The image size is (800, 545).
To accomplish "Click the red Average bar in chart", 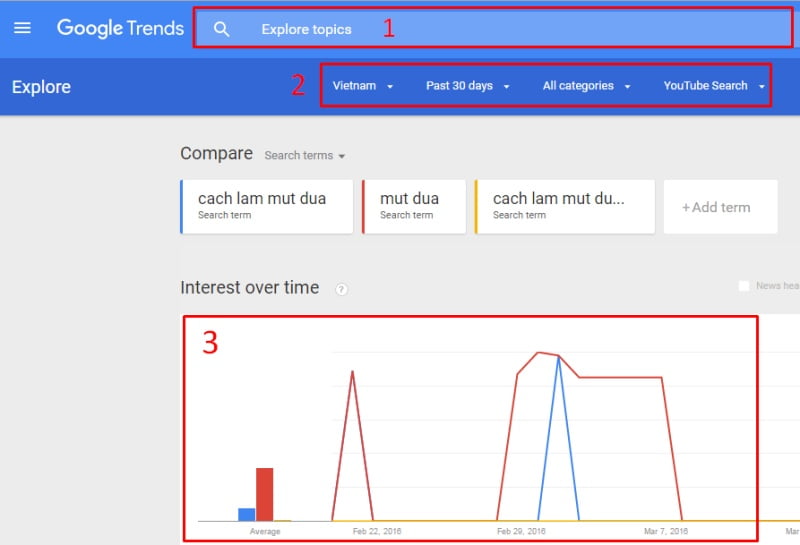I will tap(265, 494).
